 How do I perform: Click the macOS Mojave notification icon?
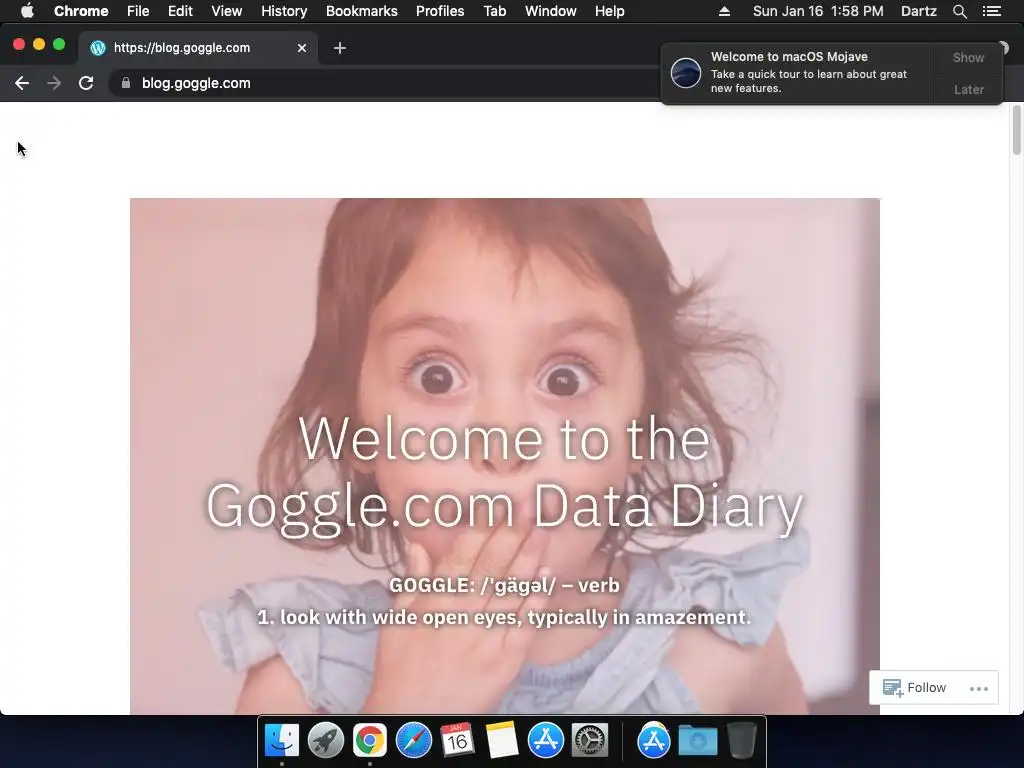[x=686, y=72]
